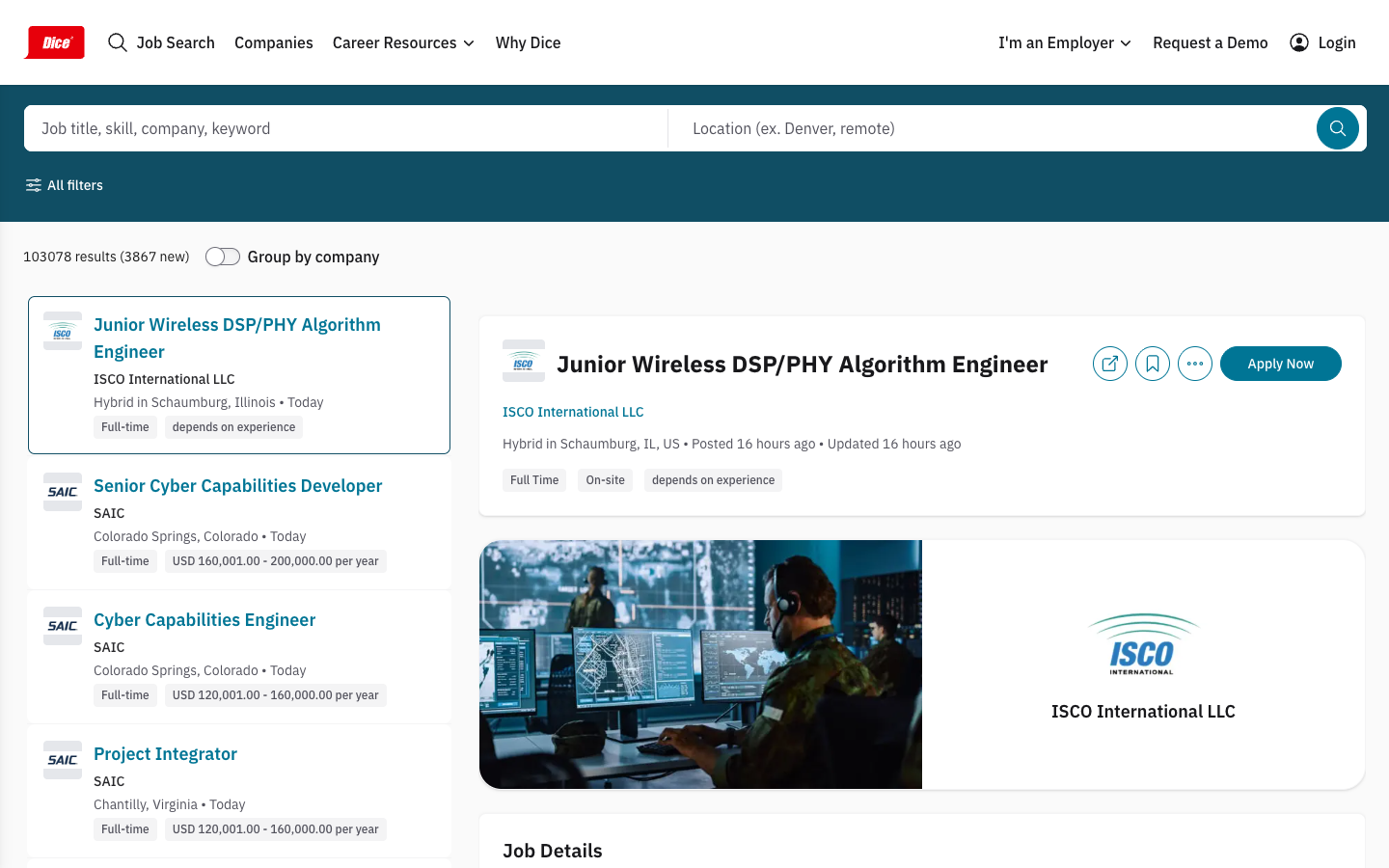Open Cyber Capabilities Engineer listing
The image size is (1389, 868).
(x=204, y=620)
